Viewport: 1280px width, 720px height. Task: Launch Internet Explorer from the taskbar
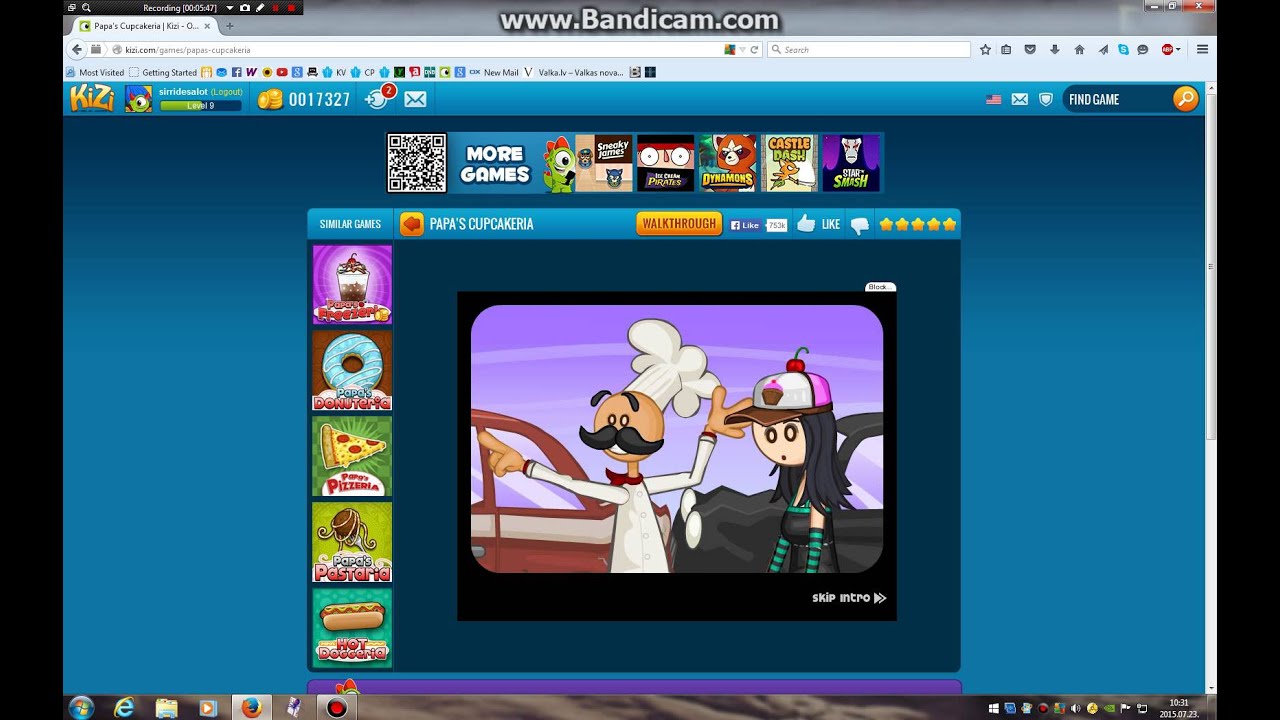pos(124,707)
